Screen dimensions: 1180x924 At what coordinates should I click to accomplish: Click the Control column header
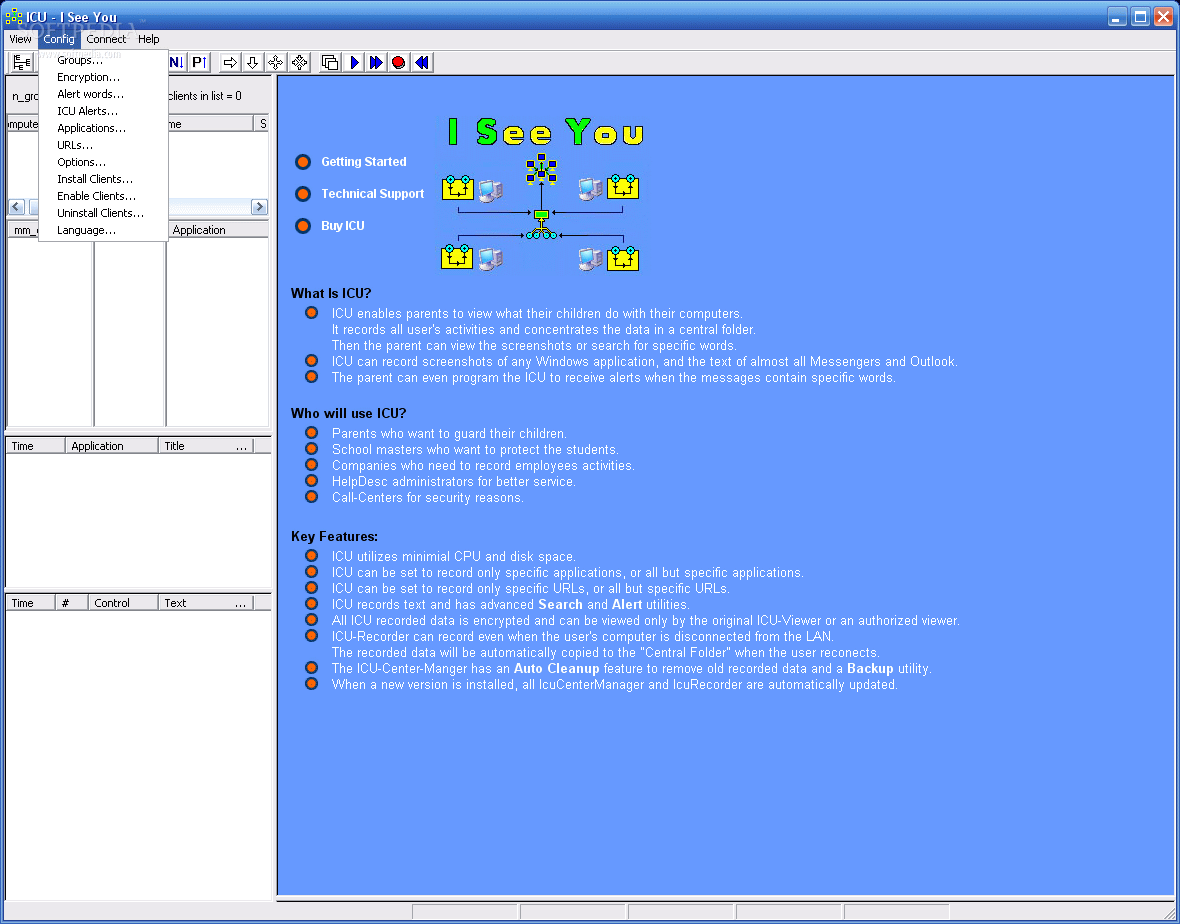[123, 603]
